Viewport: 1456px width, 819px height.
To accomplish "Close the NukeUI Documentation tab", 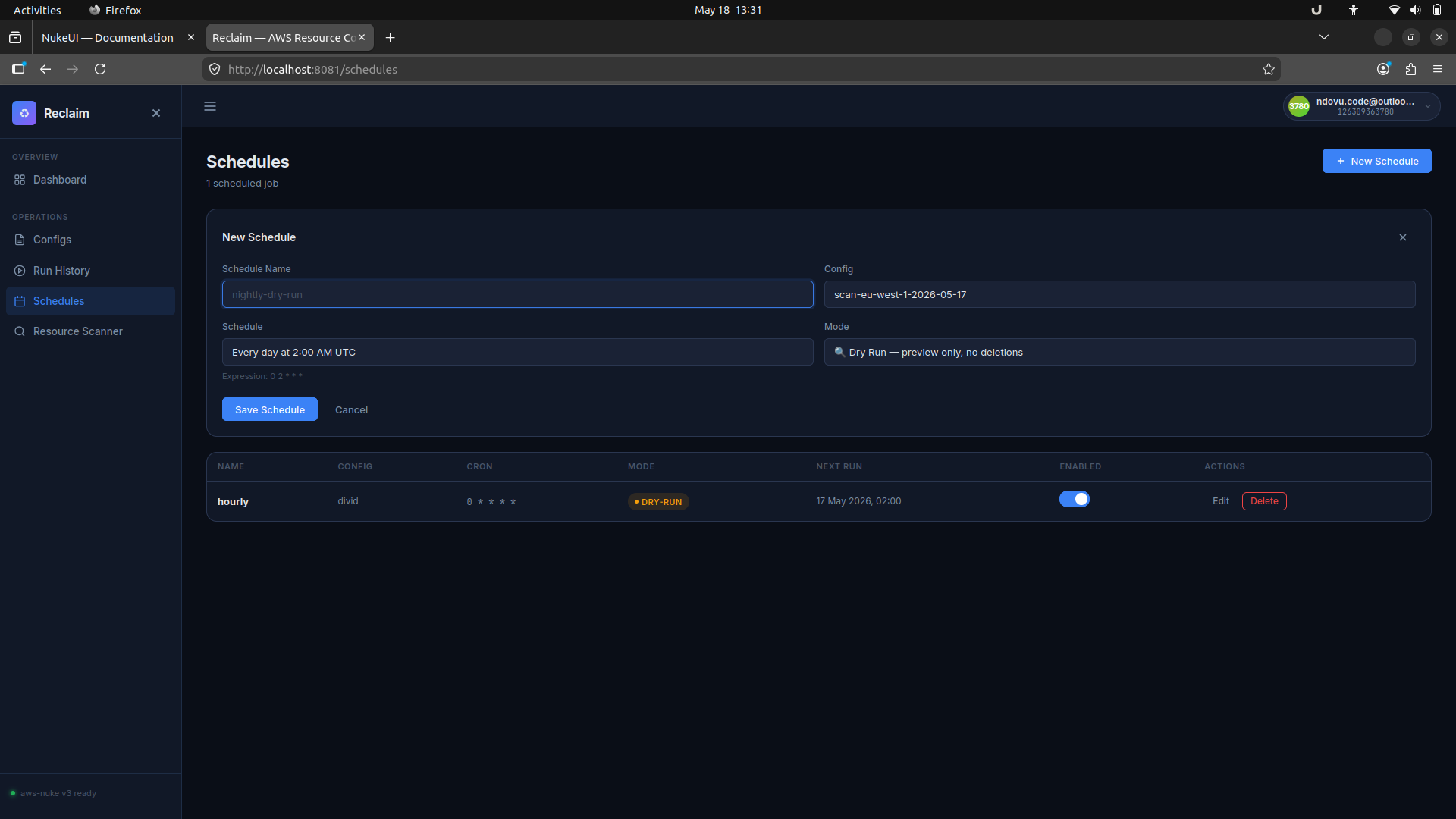I will [191, 37].
